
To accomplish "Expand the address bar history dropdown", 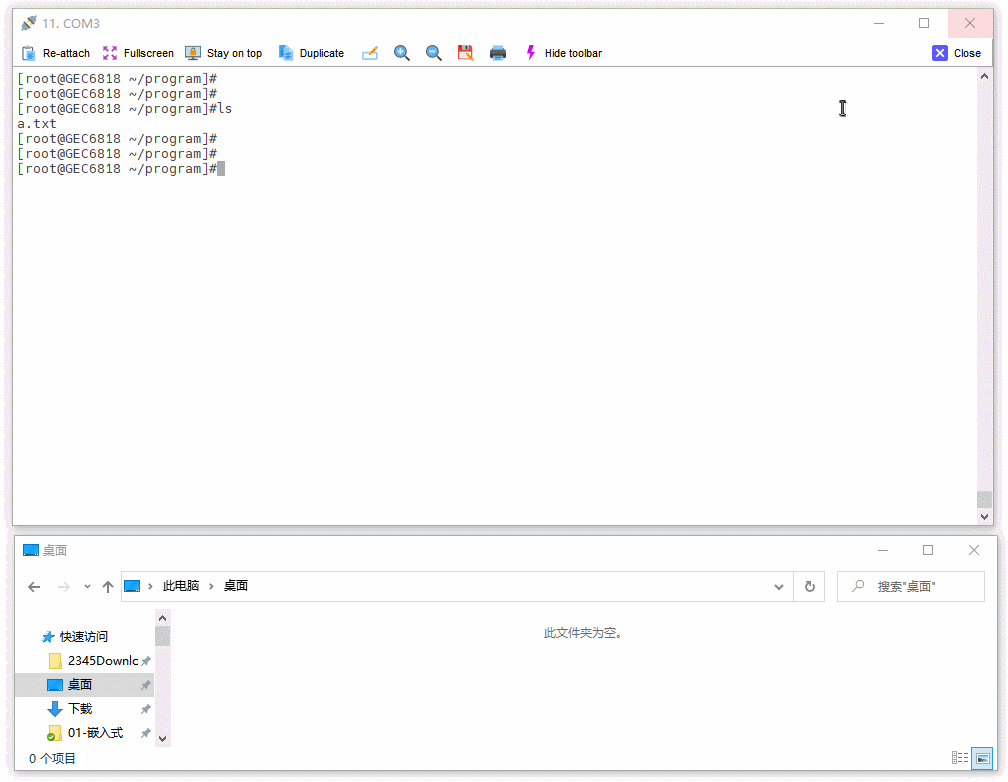I will pyautogui.click(x=778, y=586).
